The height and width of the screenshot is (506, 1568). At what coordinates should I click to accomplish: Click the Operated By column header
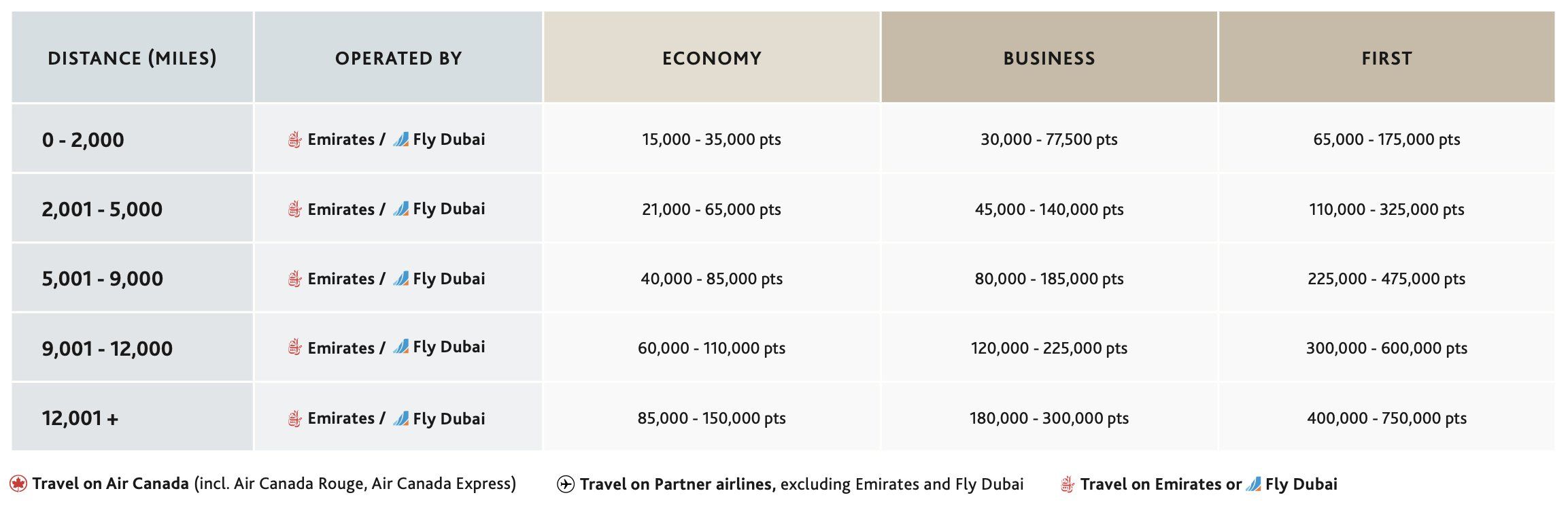point(398,57)
